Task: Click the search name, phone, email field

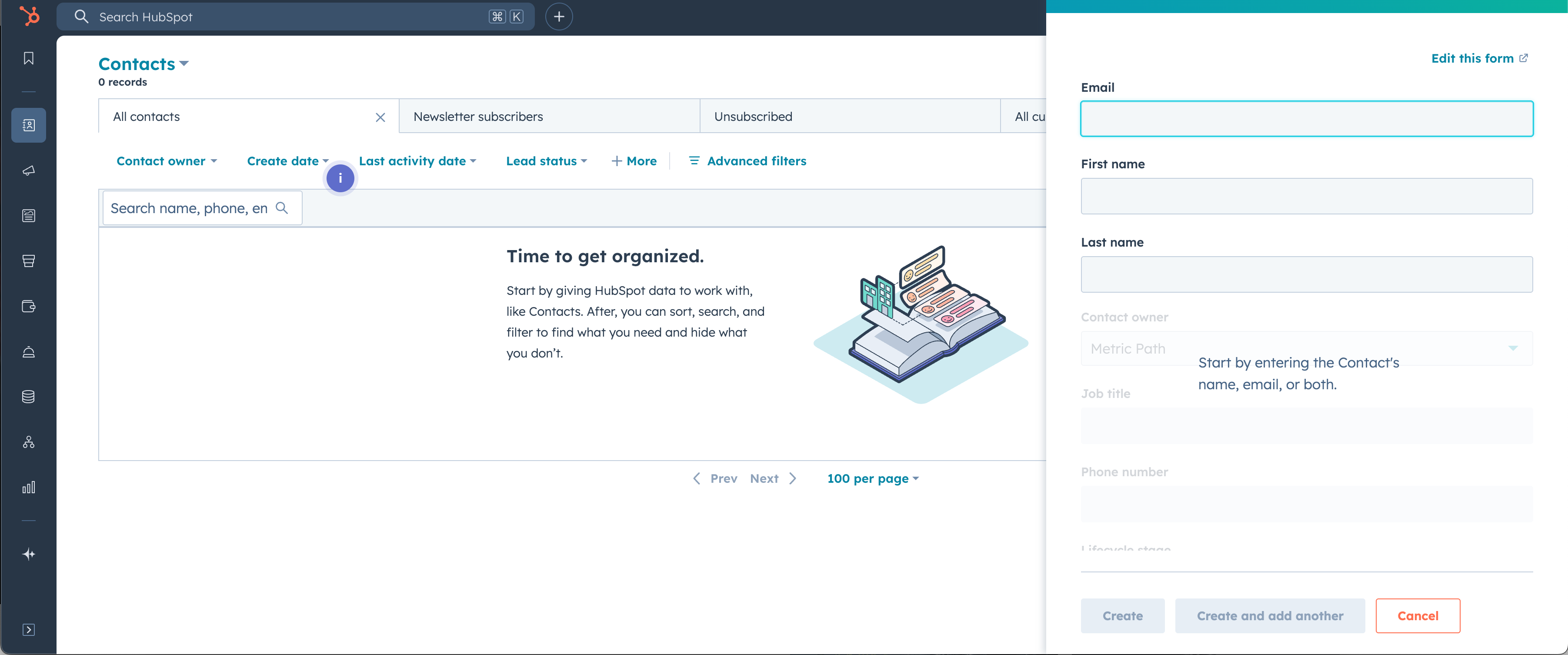Action: [x=202, y=207]
